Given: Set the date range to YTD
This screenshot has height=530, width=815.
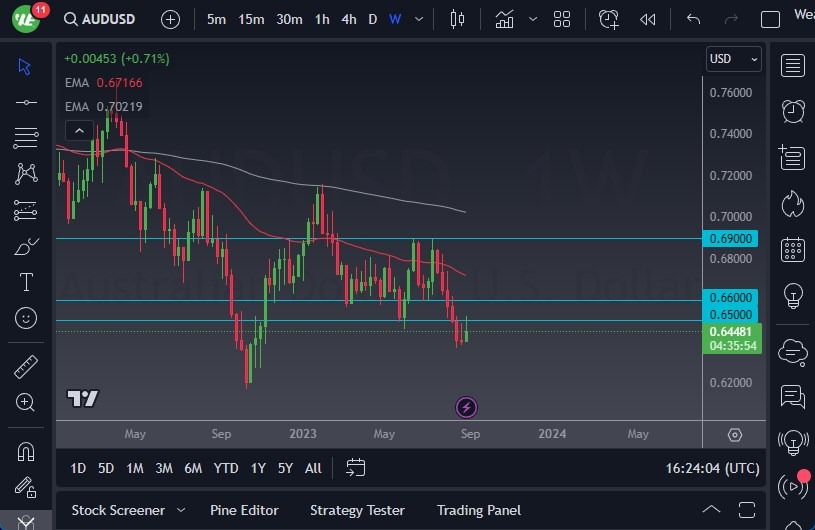Looking at the screenshot, I should pos(226,468).
